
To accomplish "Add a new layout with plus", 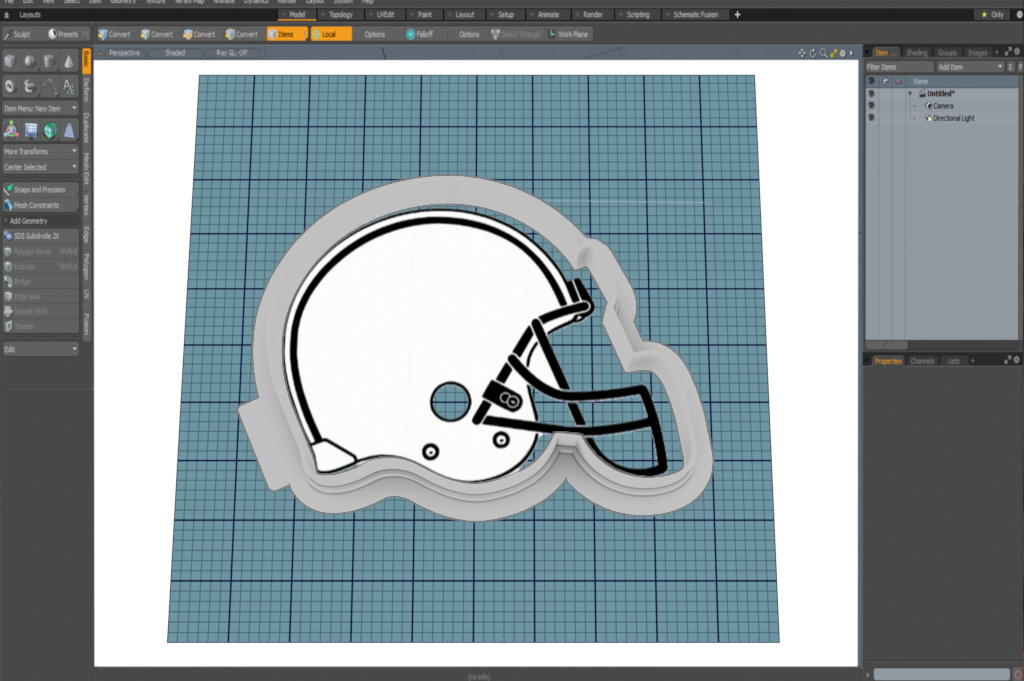I will pyautogui.click(x=737, y=14).
